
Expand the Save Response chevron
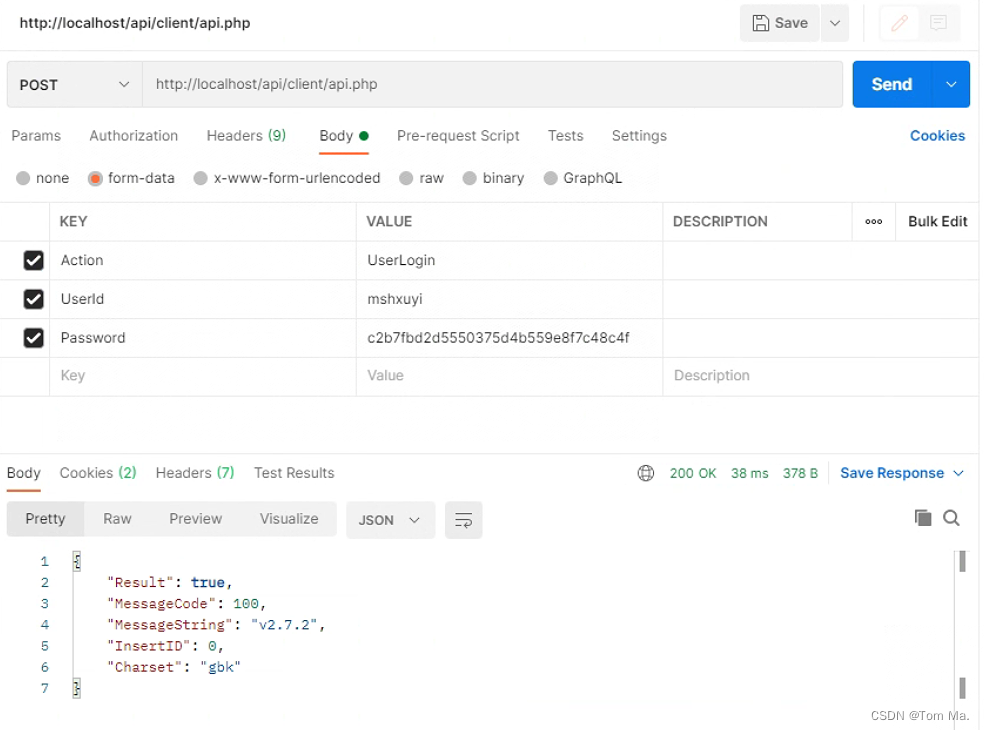pos(958,473)
